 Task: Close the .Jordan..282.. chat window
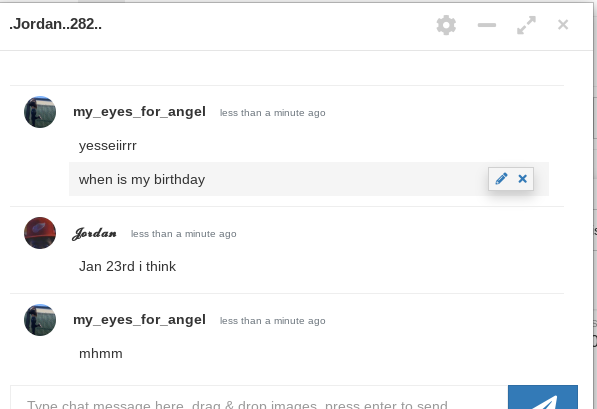click(563, 25)
